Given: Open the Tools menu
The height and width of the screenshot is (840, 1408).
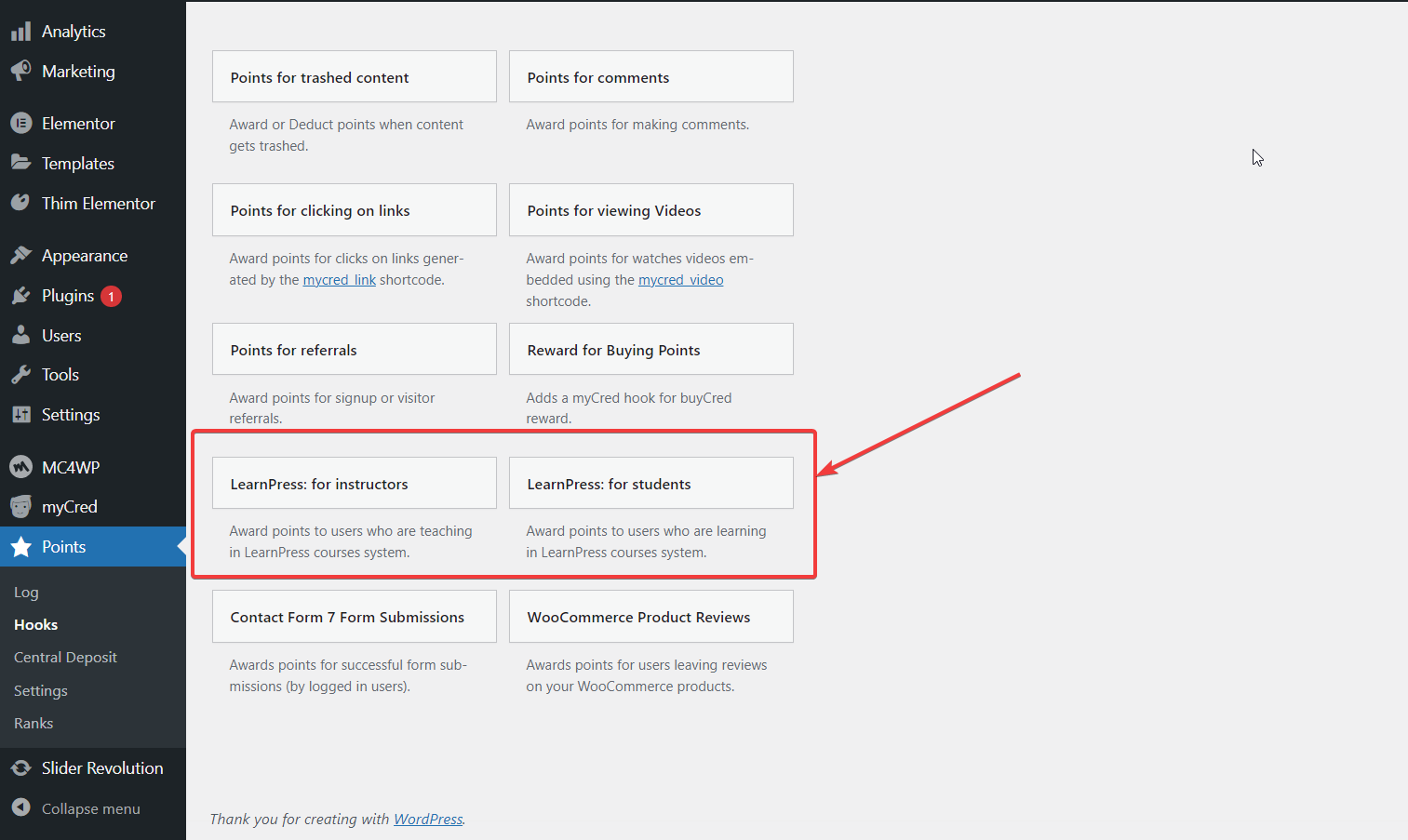Looking at the screenshot, I should click(x=60, y=375).
